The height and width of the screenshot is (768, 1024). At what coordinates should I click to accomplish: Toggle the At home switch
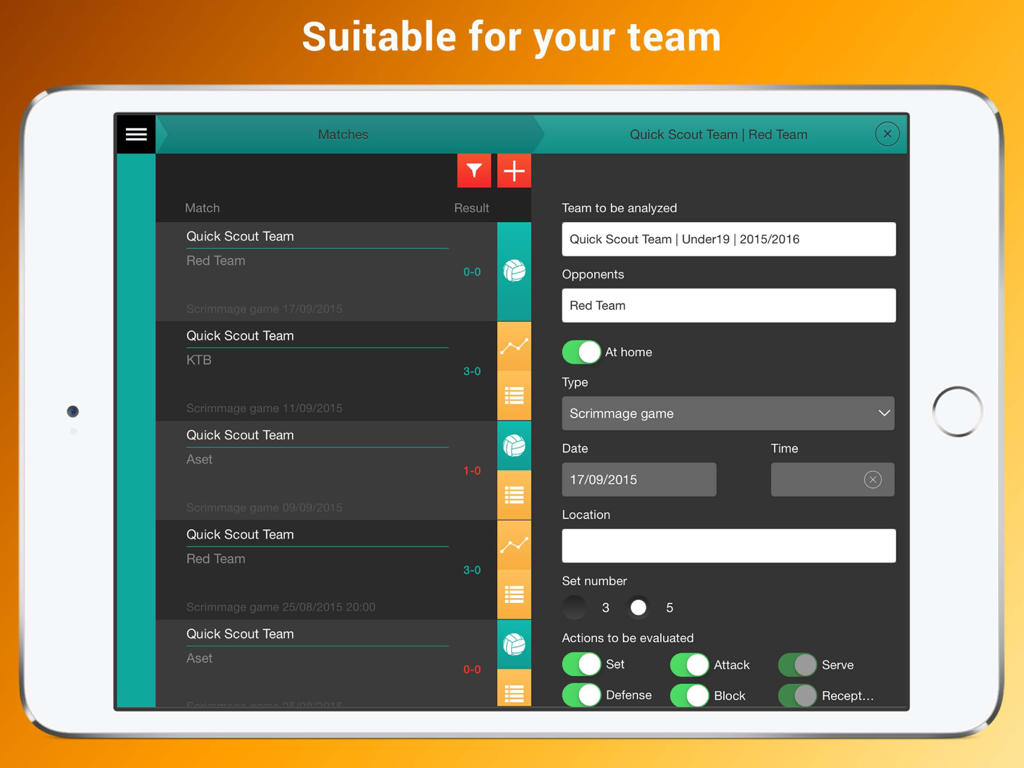581,352
